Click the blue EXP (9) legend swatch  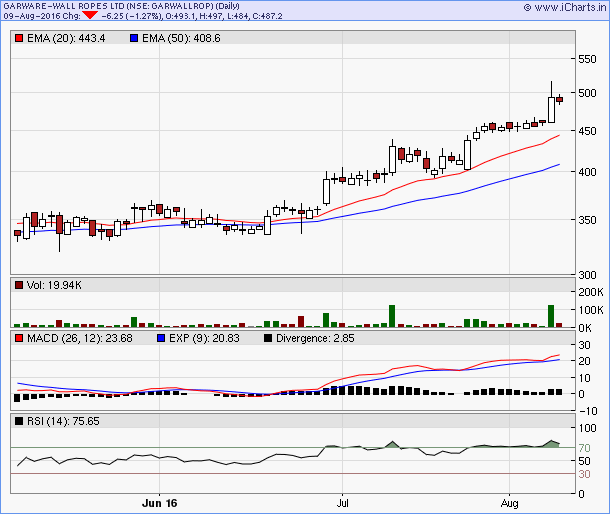pyautogui.click(x=161, y=338)
